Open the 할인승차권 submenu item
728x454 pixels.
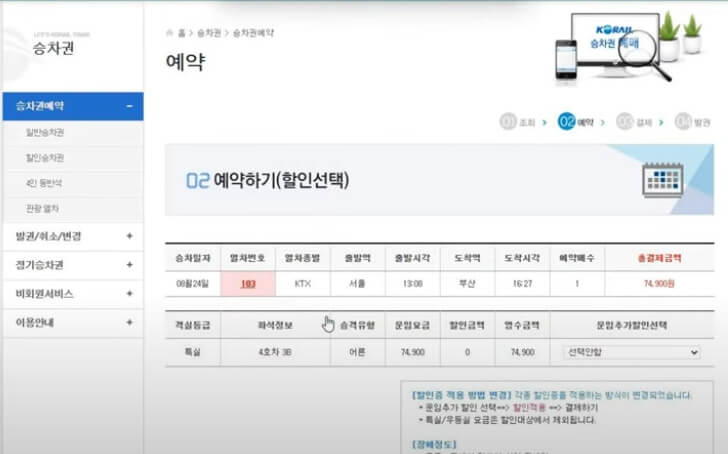(x=45, y=158)
